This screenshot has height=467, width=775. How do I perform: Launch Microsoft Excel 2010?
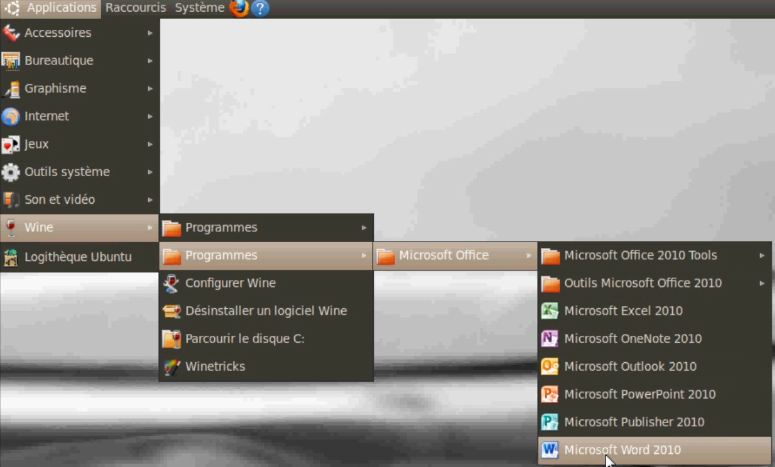[x=654, y=311]
